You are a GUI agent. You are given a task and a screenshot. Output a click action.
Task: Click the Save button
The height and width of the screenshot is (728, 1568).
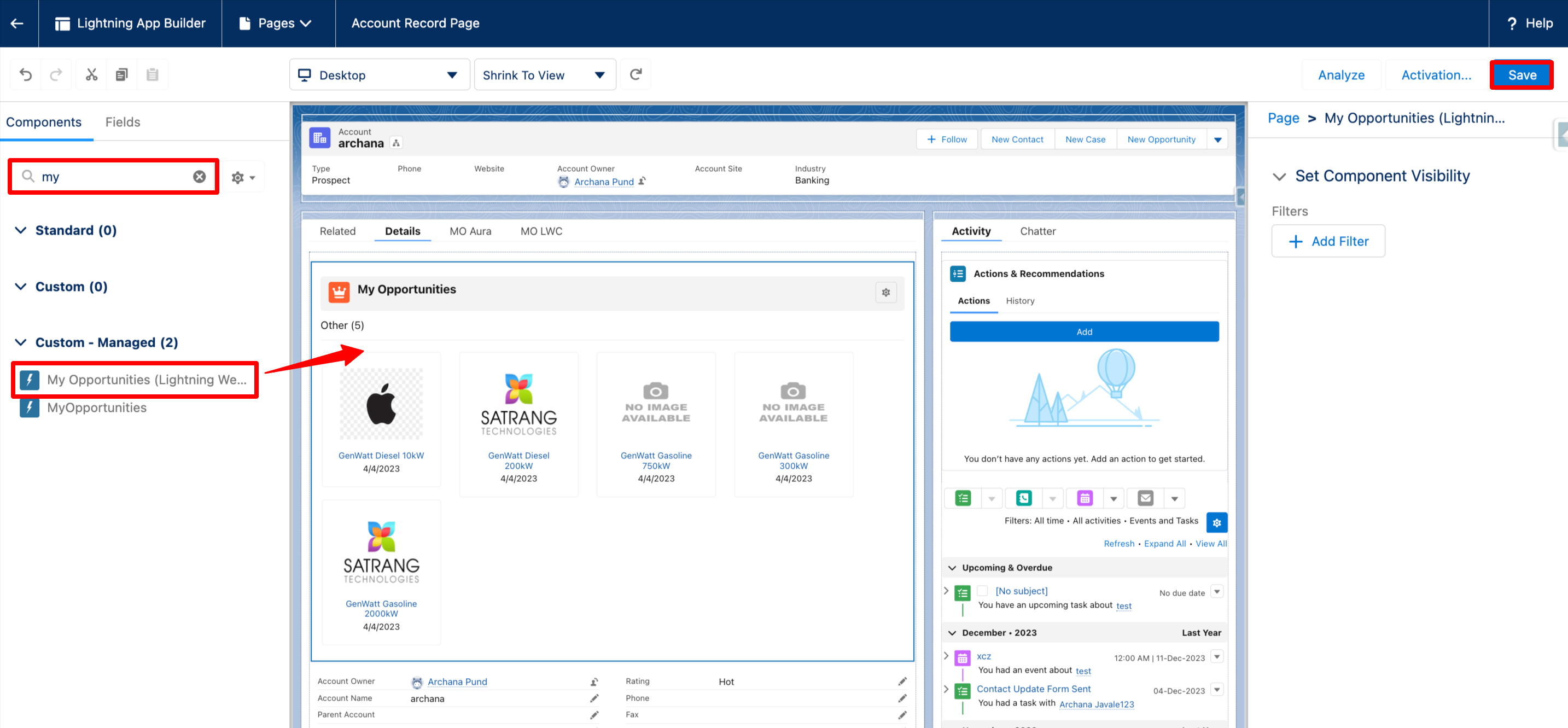coord(1521,75)
